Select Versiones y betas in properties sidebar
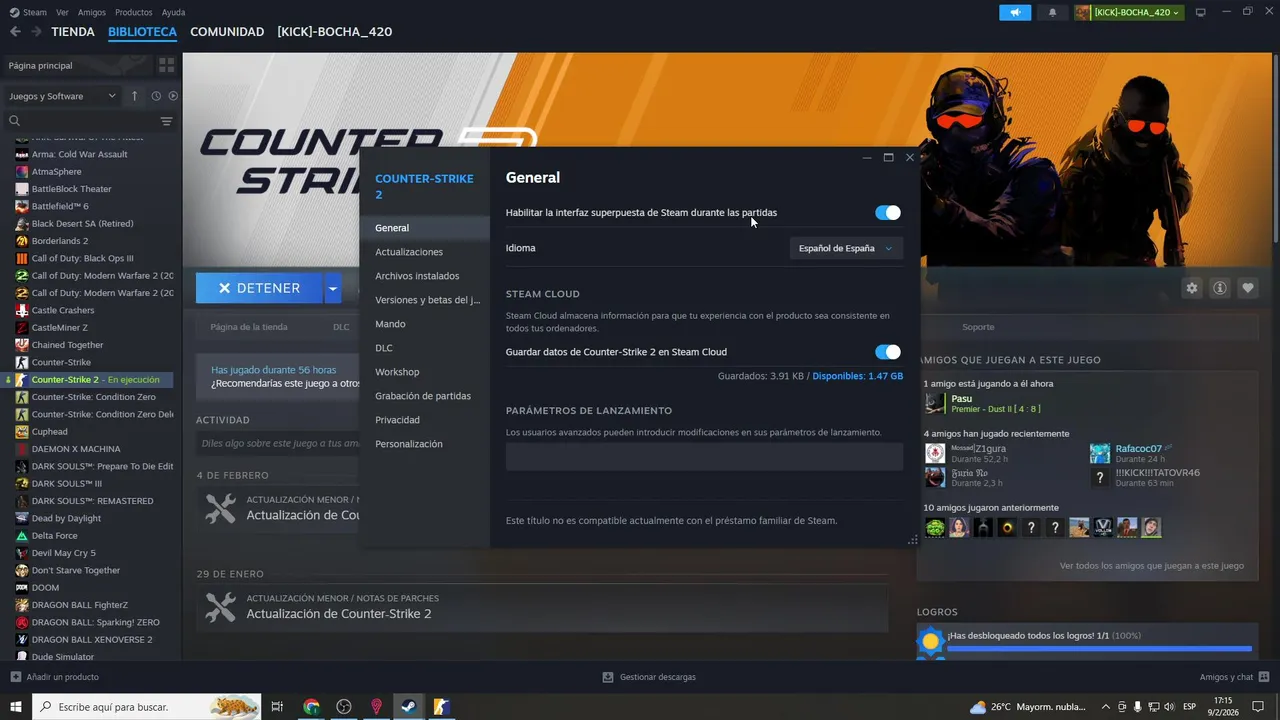Image resolution: width=1280 pixels, height=720 pixels. 428,300
